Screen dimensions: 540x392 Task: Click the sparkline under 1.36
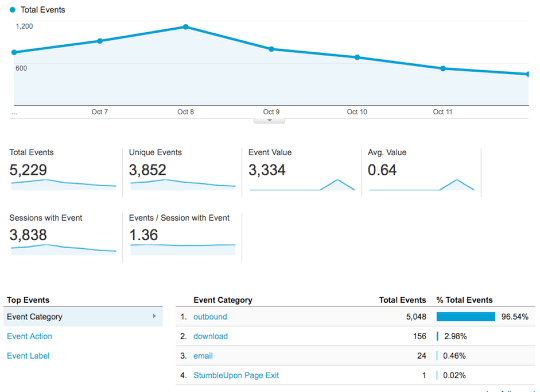pos(183,250)
